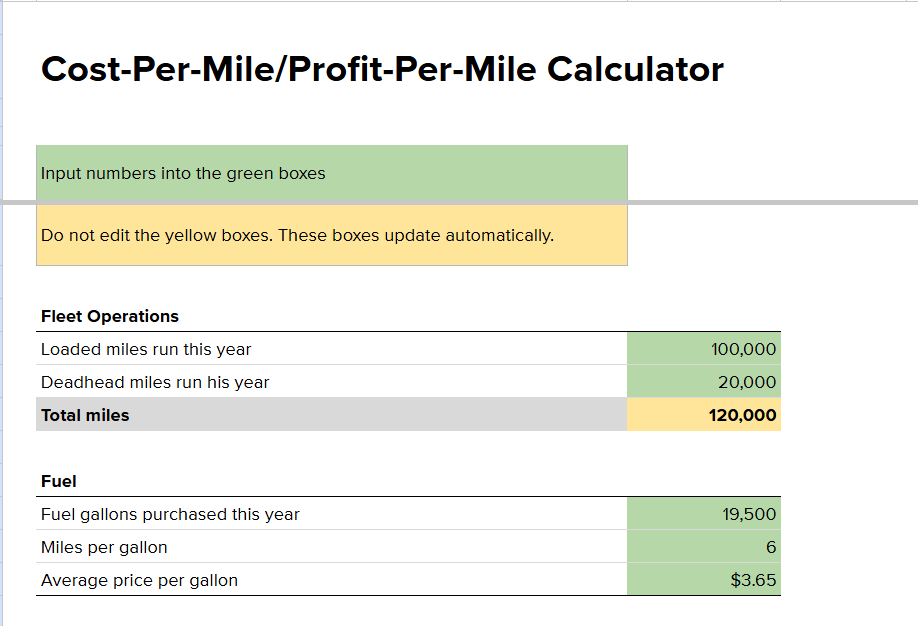918x626 pixels.
Task: Select blank cell right of Fuel header
Action: (704, 481)
